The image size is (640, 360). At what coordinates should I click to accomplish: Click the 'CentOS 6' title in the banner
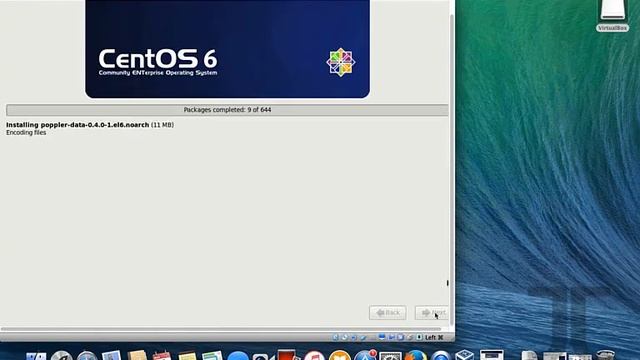[x=158, y=58]
